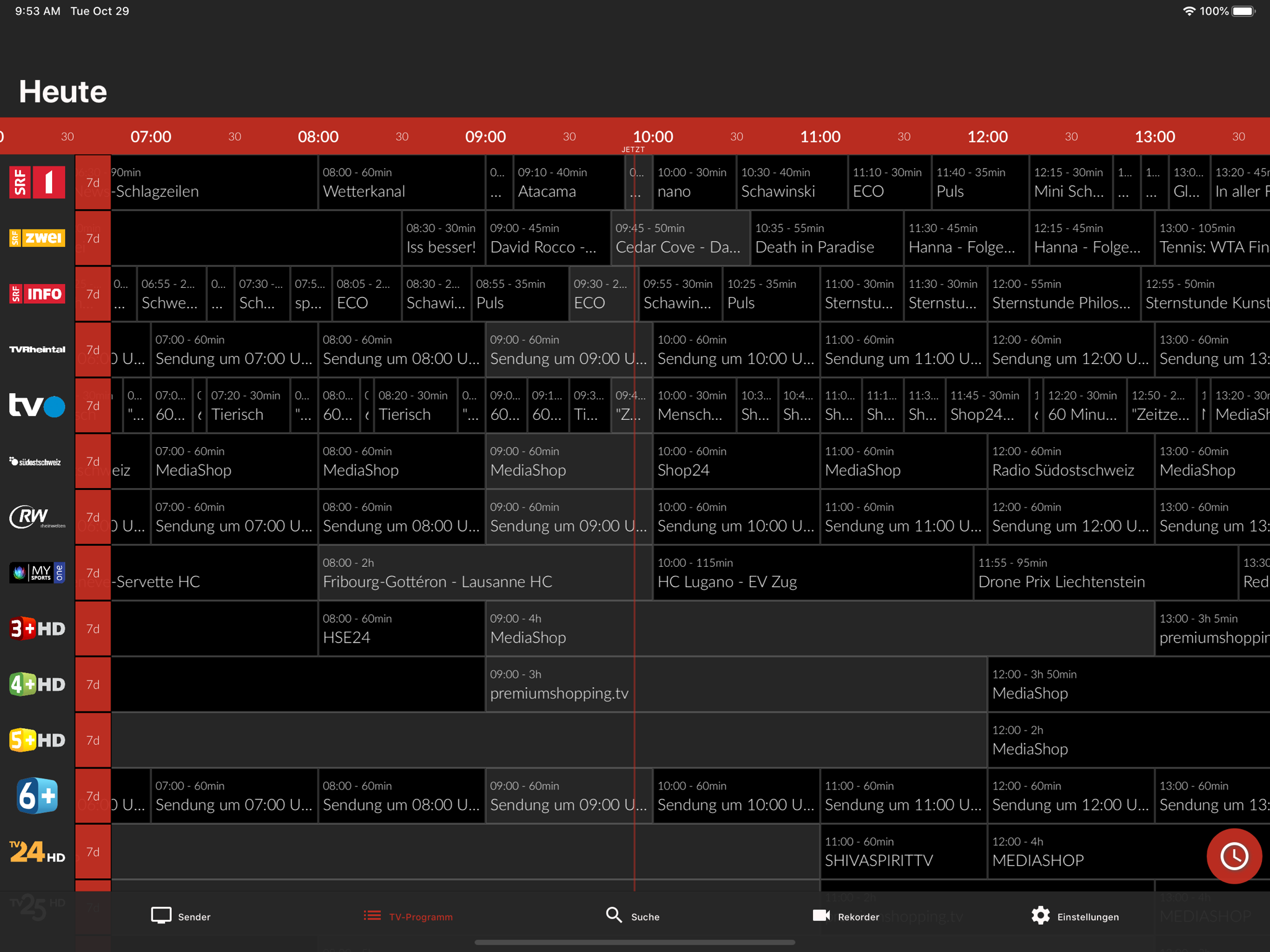The width and height of the screenshot is (1270, 952).
Task: Select the 12:00 timeline mark
Action: 988,136
